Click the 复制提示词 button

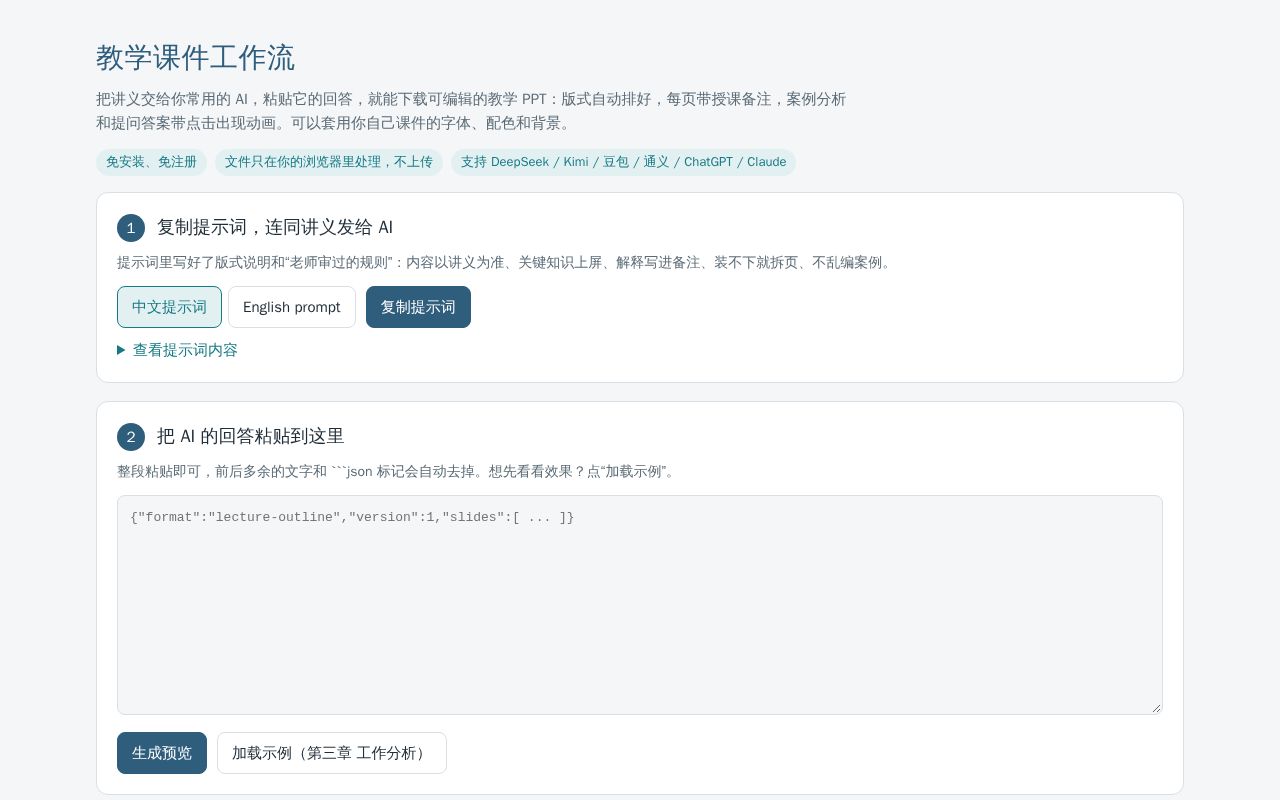tap(418, 307)
